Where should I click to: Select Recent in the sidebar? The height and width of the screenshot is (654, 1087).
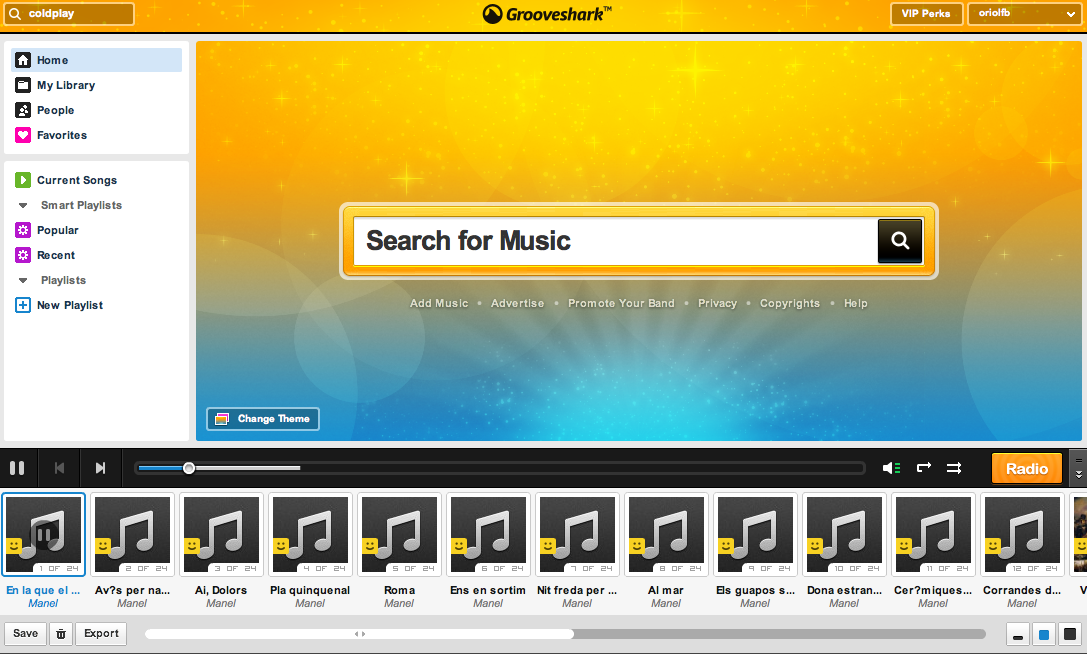pos(56,255)
